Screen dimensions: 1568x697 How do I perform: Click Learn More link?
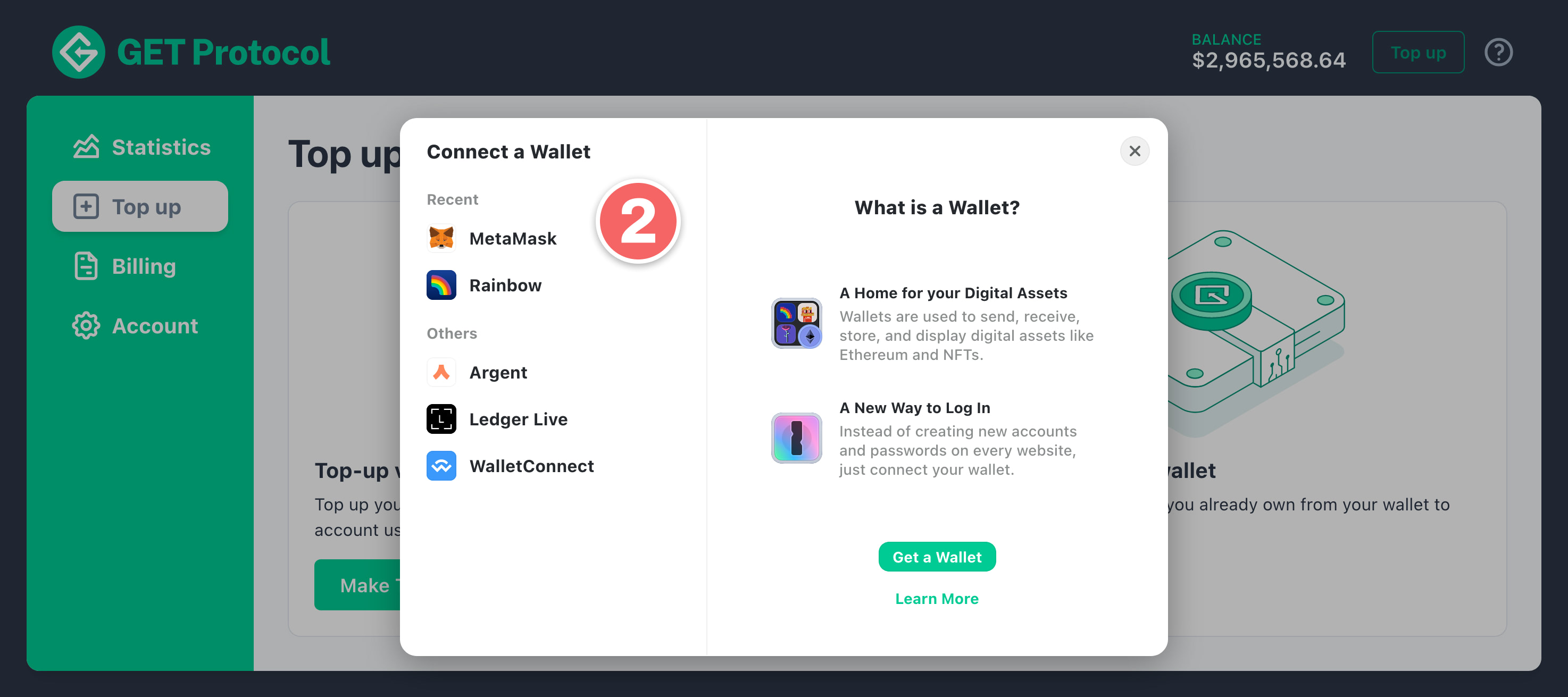[937, 598]
